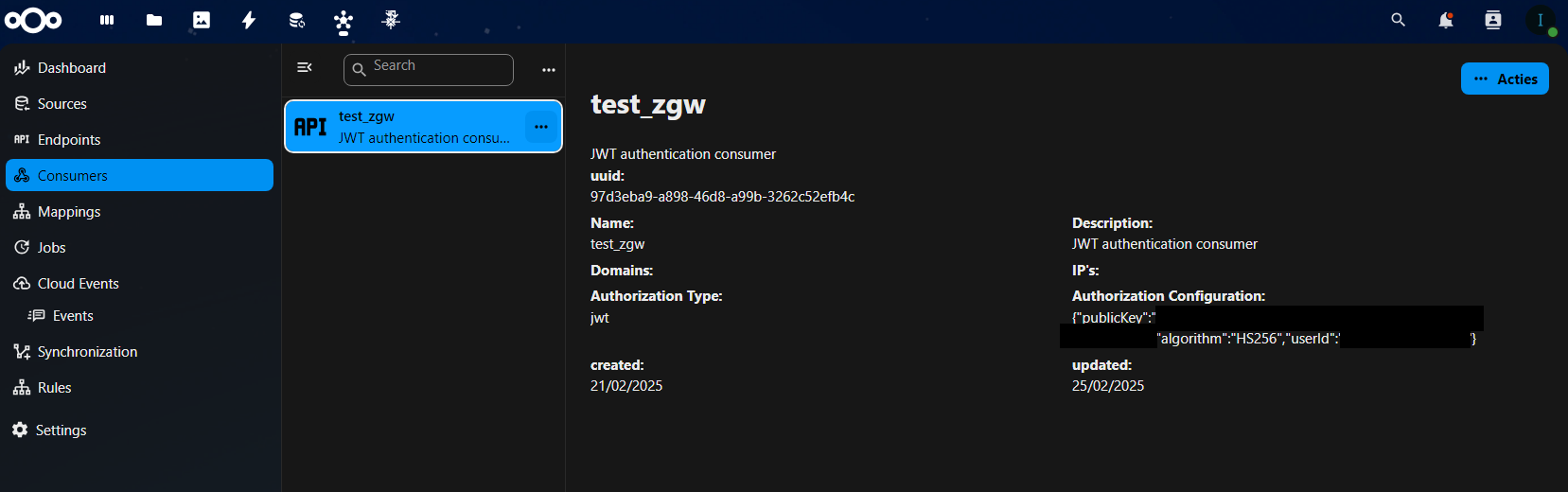Open the database app icon in top bar
This screenshot has width=1568, height=492.
[x=296, y=20]
